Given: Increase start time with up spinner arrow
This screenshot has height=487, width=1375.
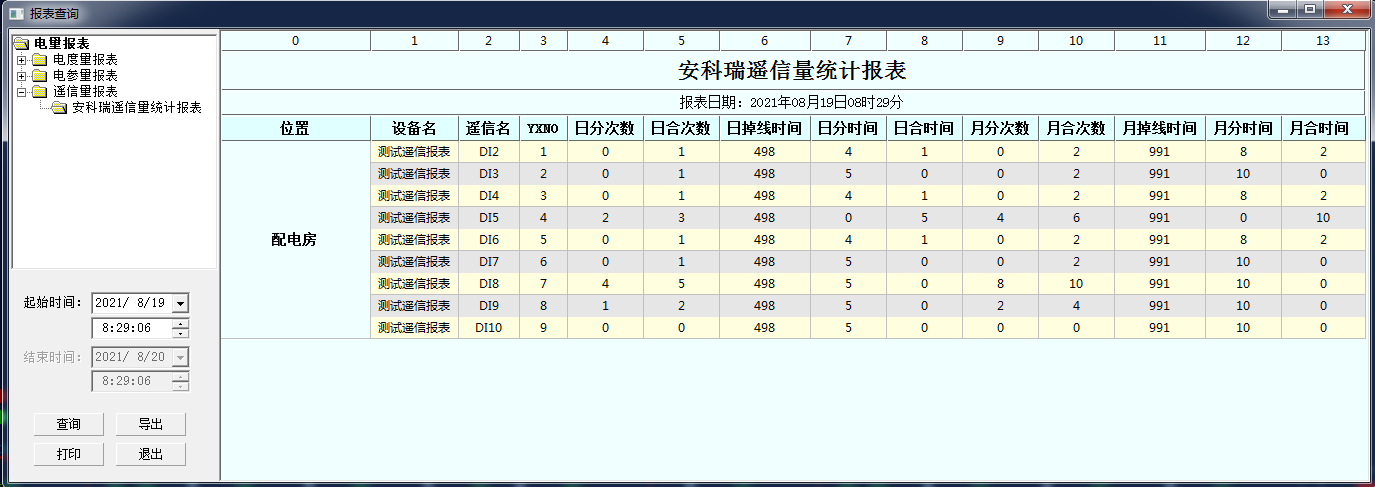Looking at the screenshot, I should tap(180, 323).
